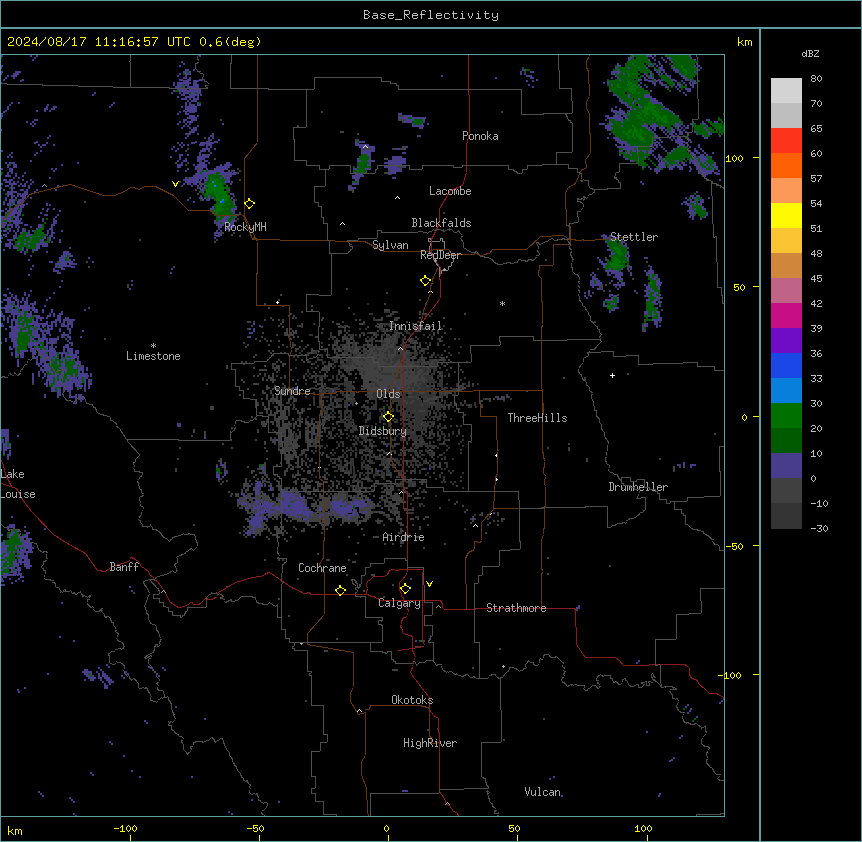The width and height of the screenshot is (862, 842).
Task: Click the Stettler label
Action: [x=633, y=237]
